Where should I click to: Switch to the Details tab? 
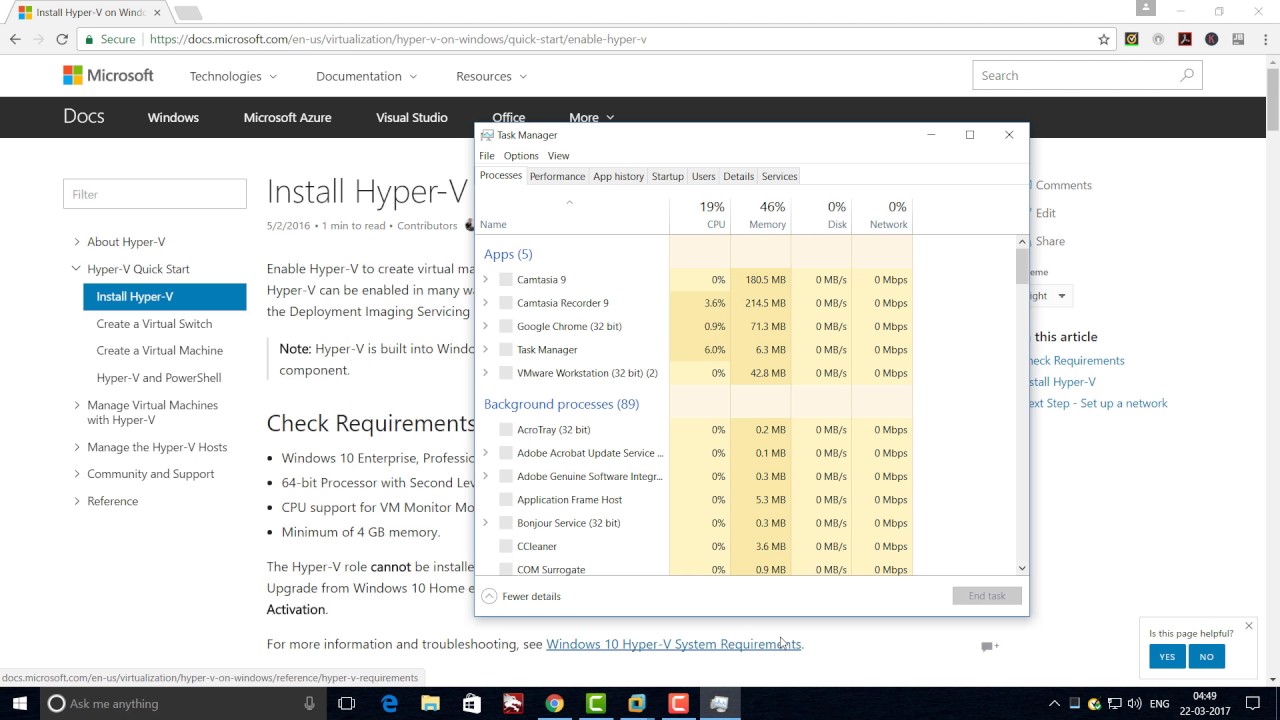click(738, 176)
